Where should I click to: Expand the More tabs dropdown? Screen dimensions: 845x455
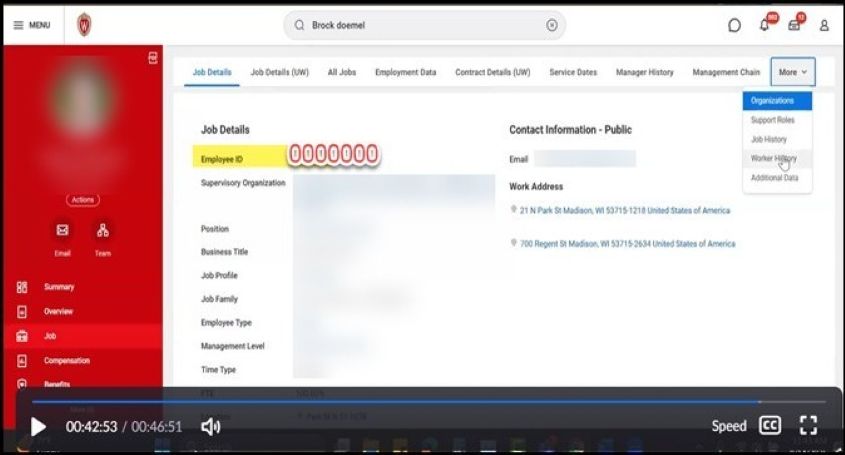point(793,72)
